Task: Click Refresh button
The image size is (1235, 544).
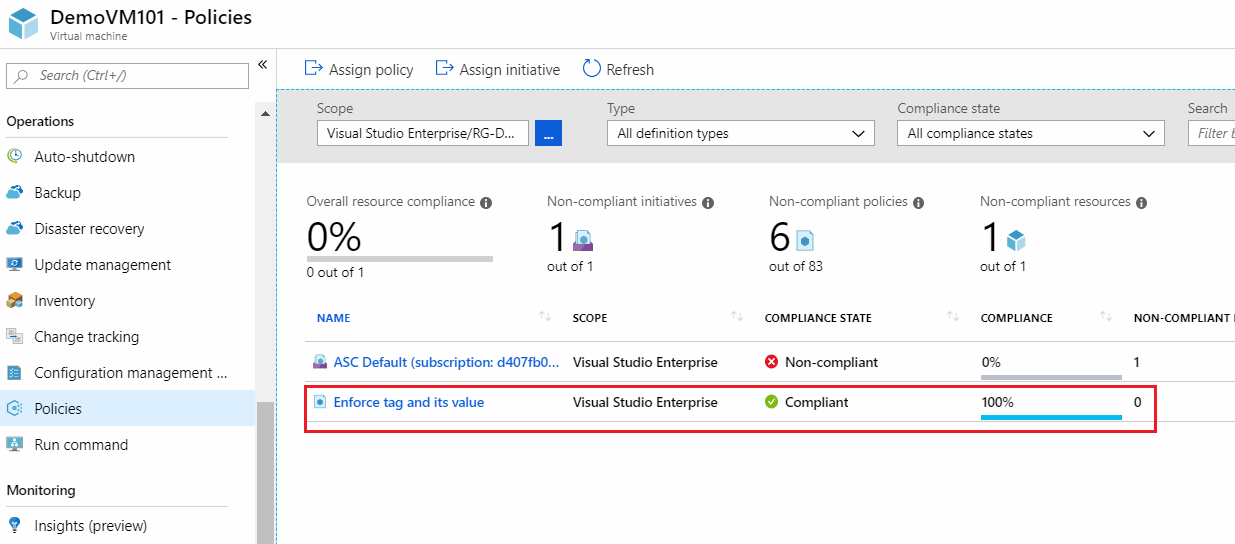Action: coord(618,69)
